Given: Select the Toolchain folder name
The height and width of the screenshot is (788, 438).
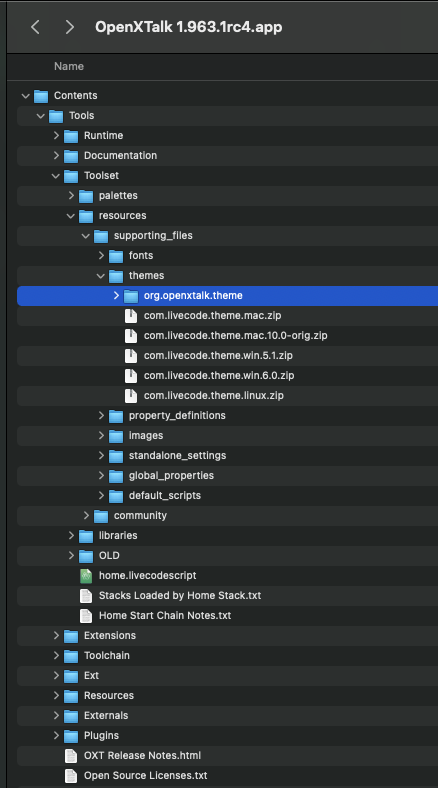Looking at the screenshot, I should (107, 655).
